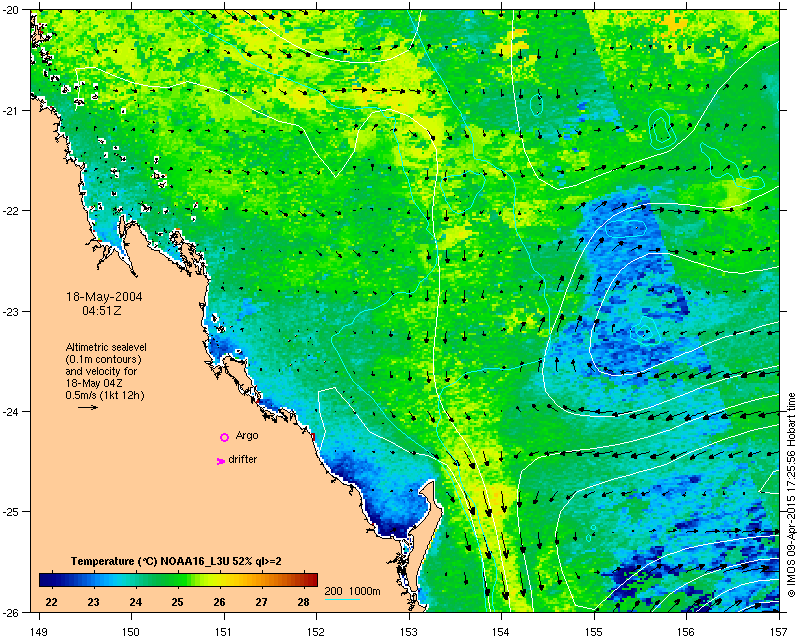Click the -25 latitude axis label
The image size is (800, 640).
pyautogui.click(x=11, y=511)
